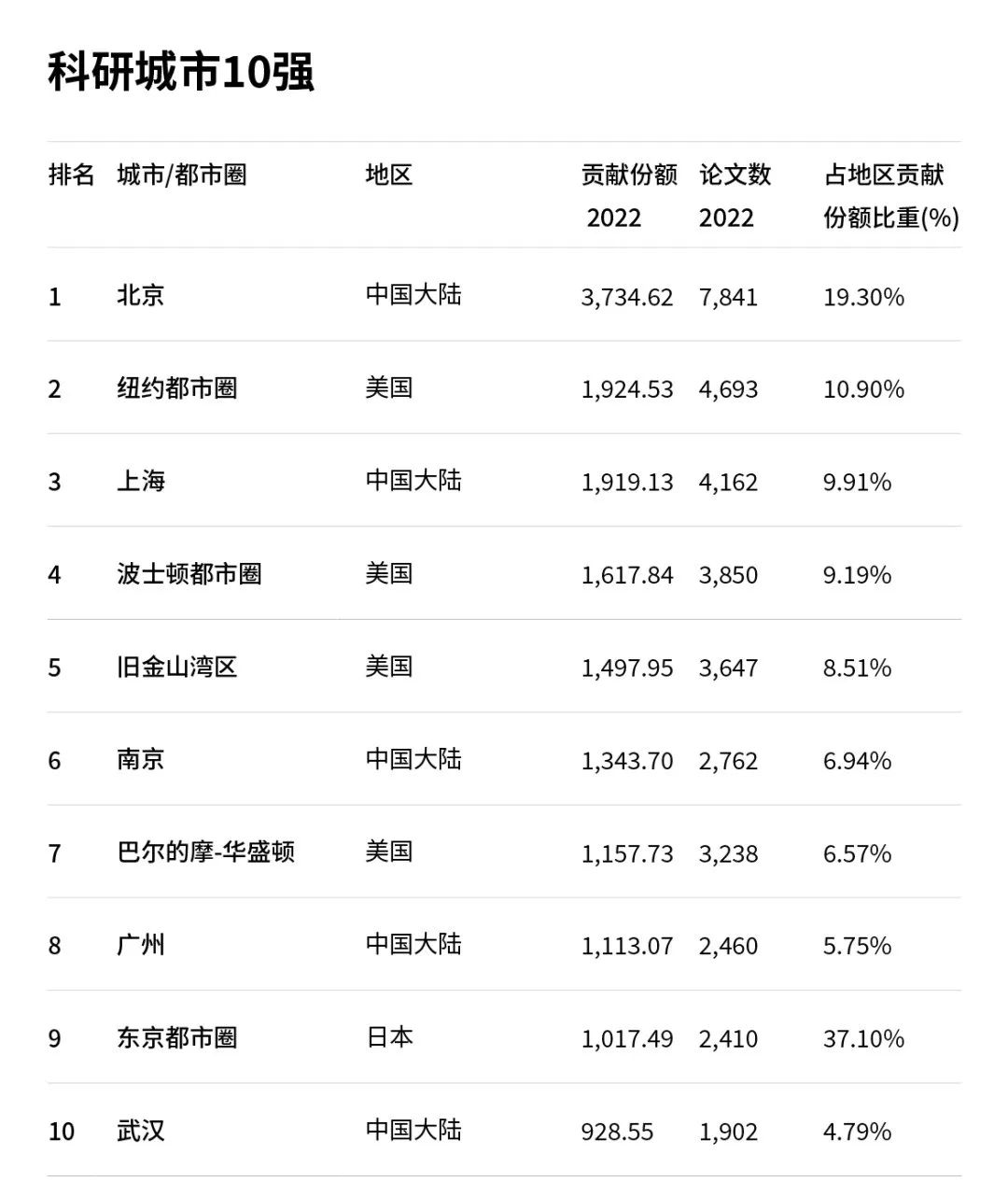The height and width of the screenshot is (1196, 1008).
Task: Select the 北京 city cell
Action: coord(141,296)
